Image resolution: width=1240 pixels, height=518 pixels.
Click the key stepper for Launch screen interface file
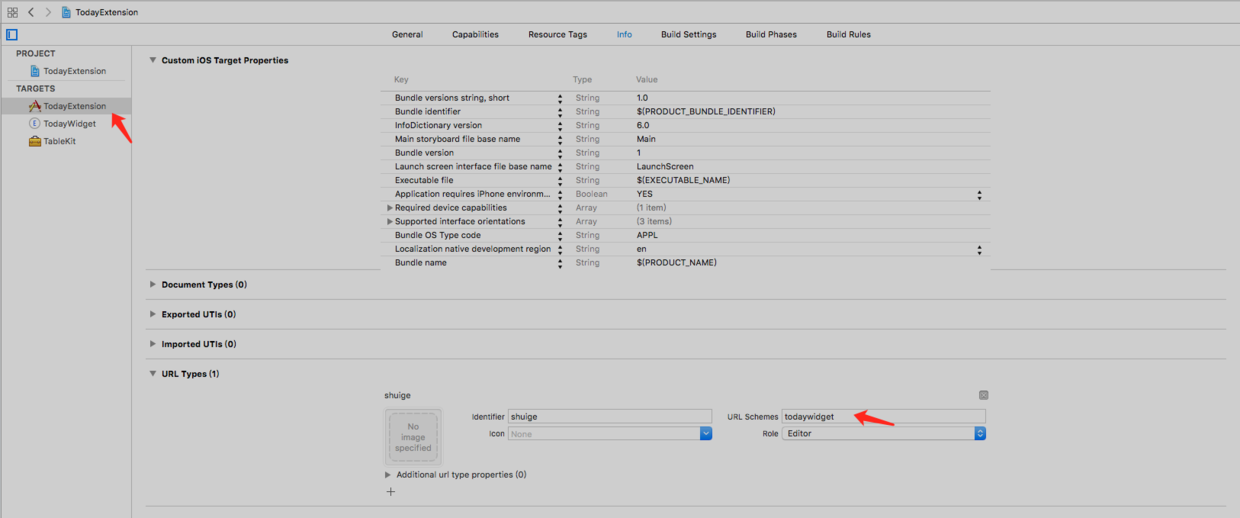tap(560, 167)
